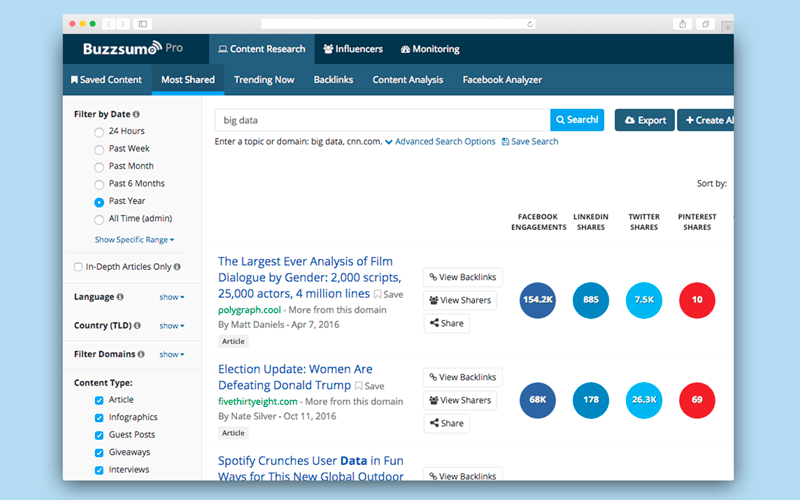This screenshot has height=500, width=800.
Task: Expand Advanced Search Options
Action: 440,141
